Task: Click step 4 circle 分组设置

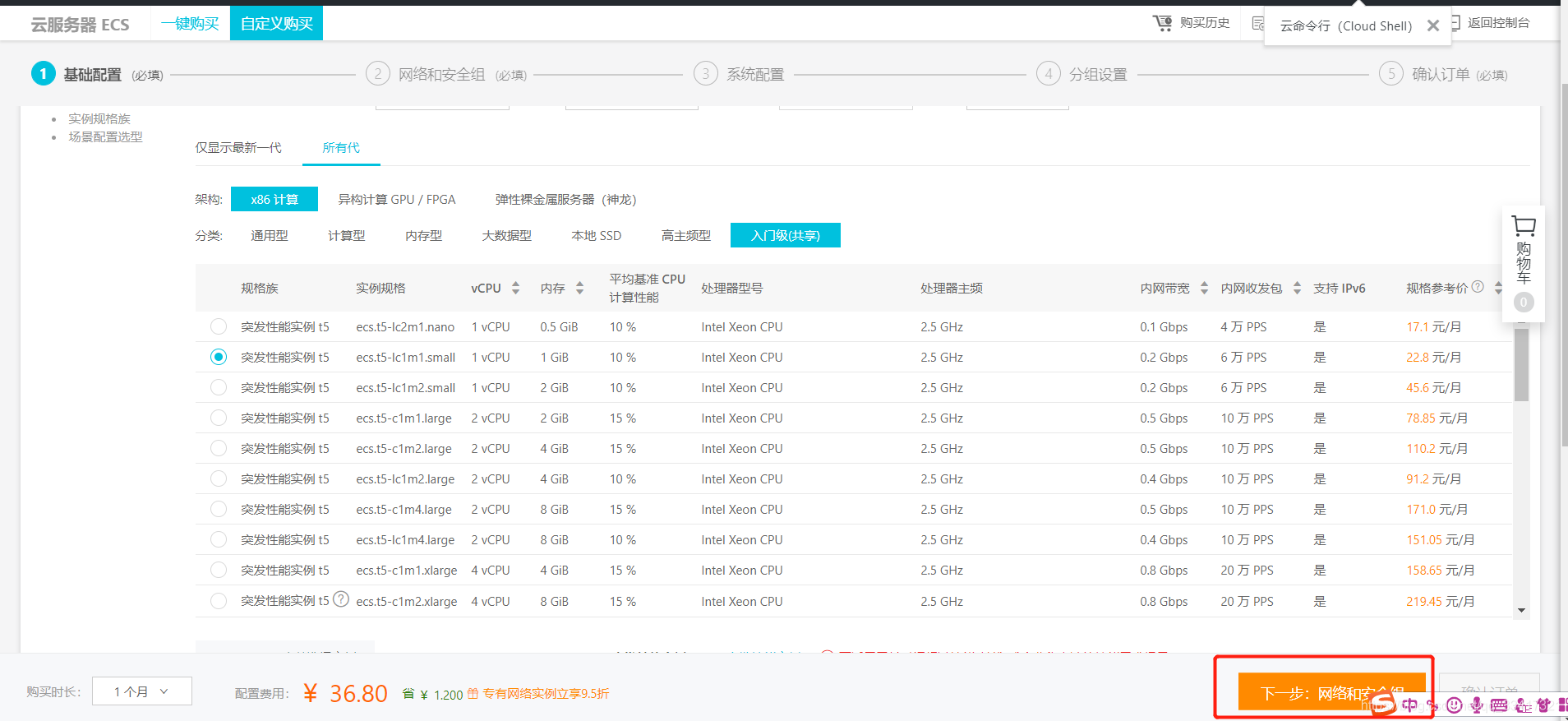Action: [1049, 74]
